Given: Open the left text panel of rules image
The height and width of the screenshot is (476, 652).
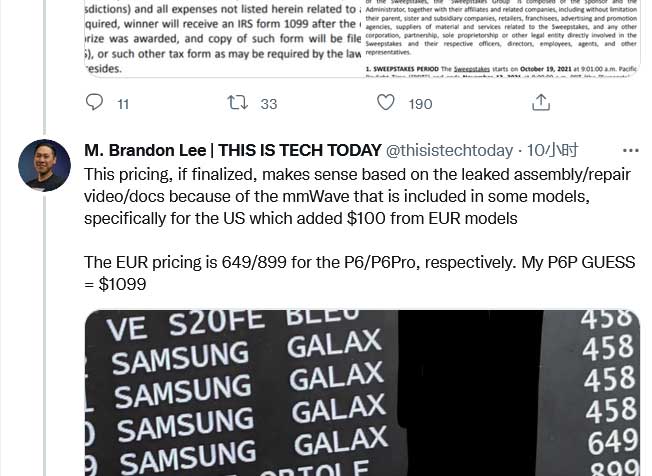Looking at the screenshot, I should 223,39.
